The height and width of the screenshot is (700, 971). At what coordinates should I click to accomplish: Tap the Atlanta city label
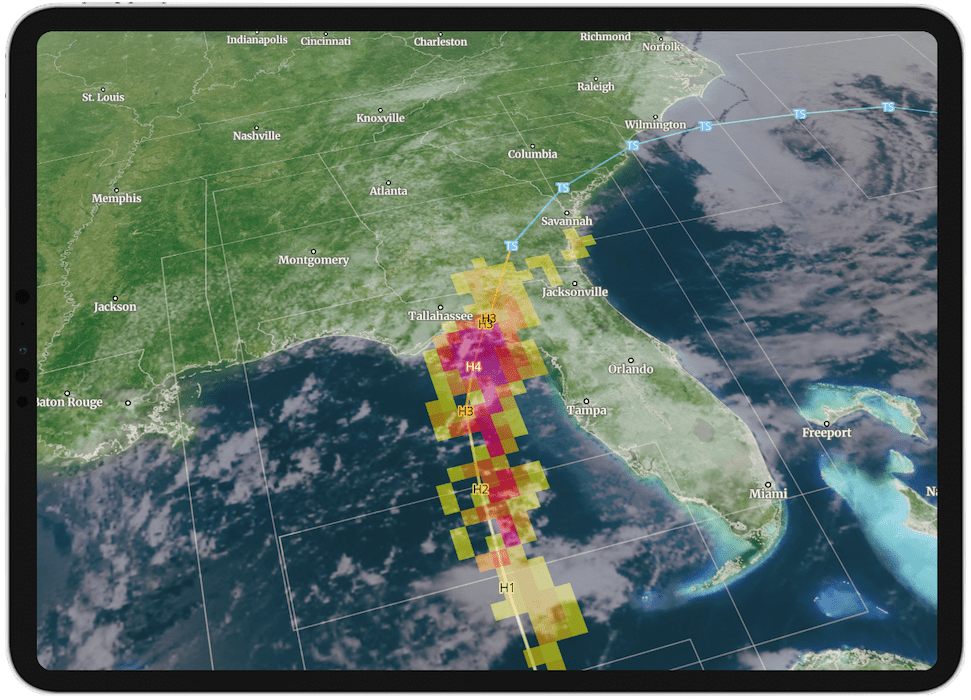(388, 190)
